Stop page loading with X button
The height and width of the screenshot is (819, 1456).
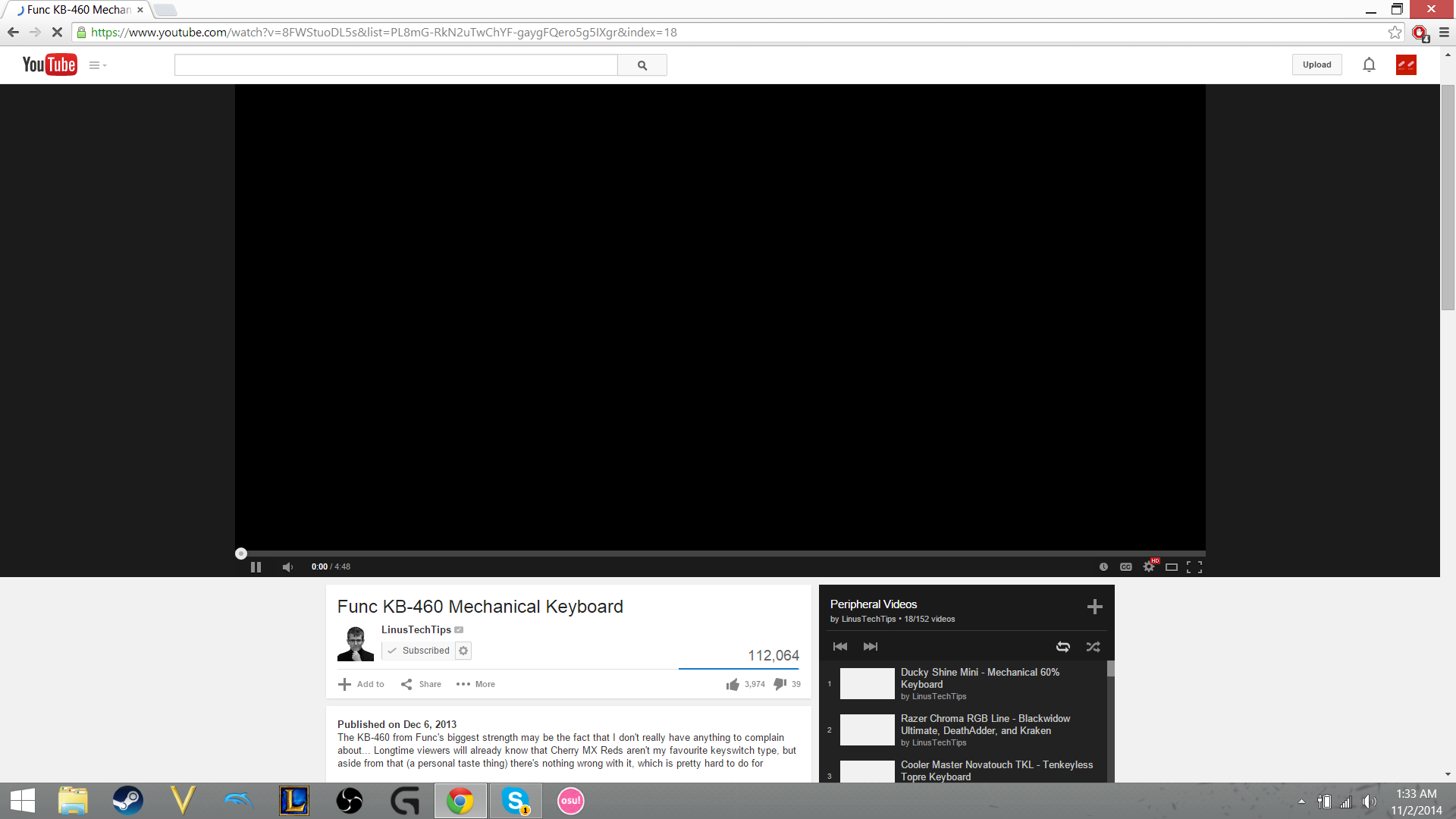click(x=57, y=32)
